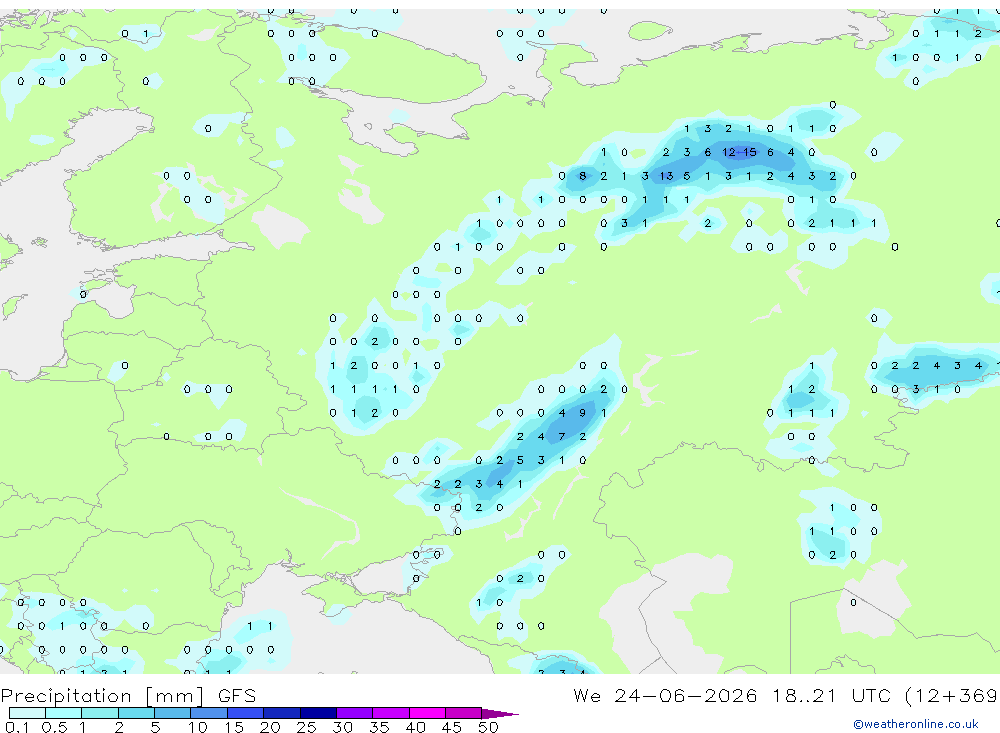Click the '18..21 UTC' time text
The width and height of the screenshot is (1000, 733).
[x=832, y=695]
